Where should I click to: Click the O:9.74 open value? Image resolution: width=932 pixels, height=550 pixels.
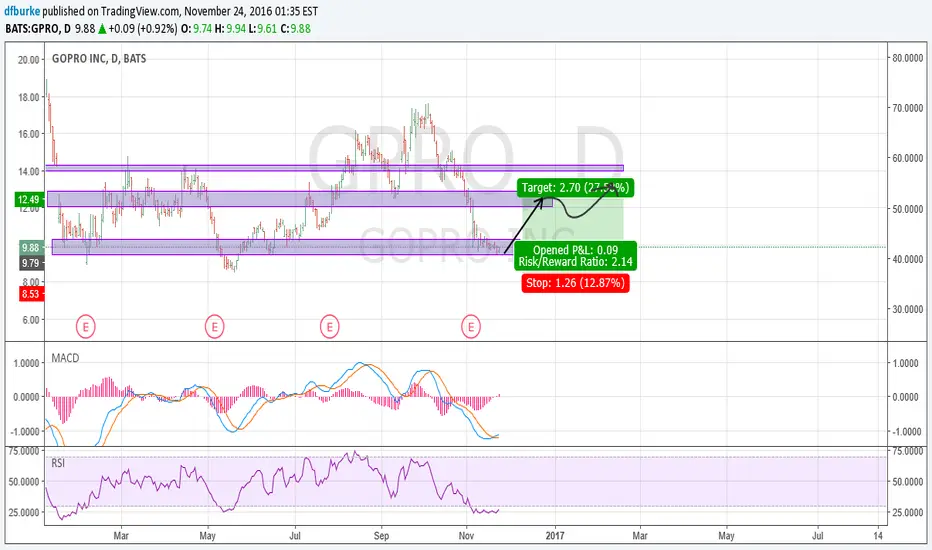[x=196, y=29]
